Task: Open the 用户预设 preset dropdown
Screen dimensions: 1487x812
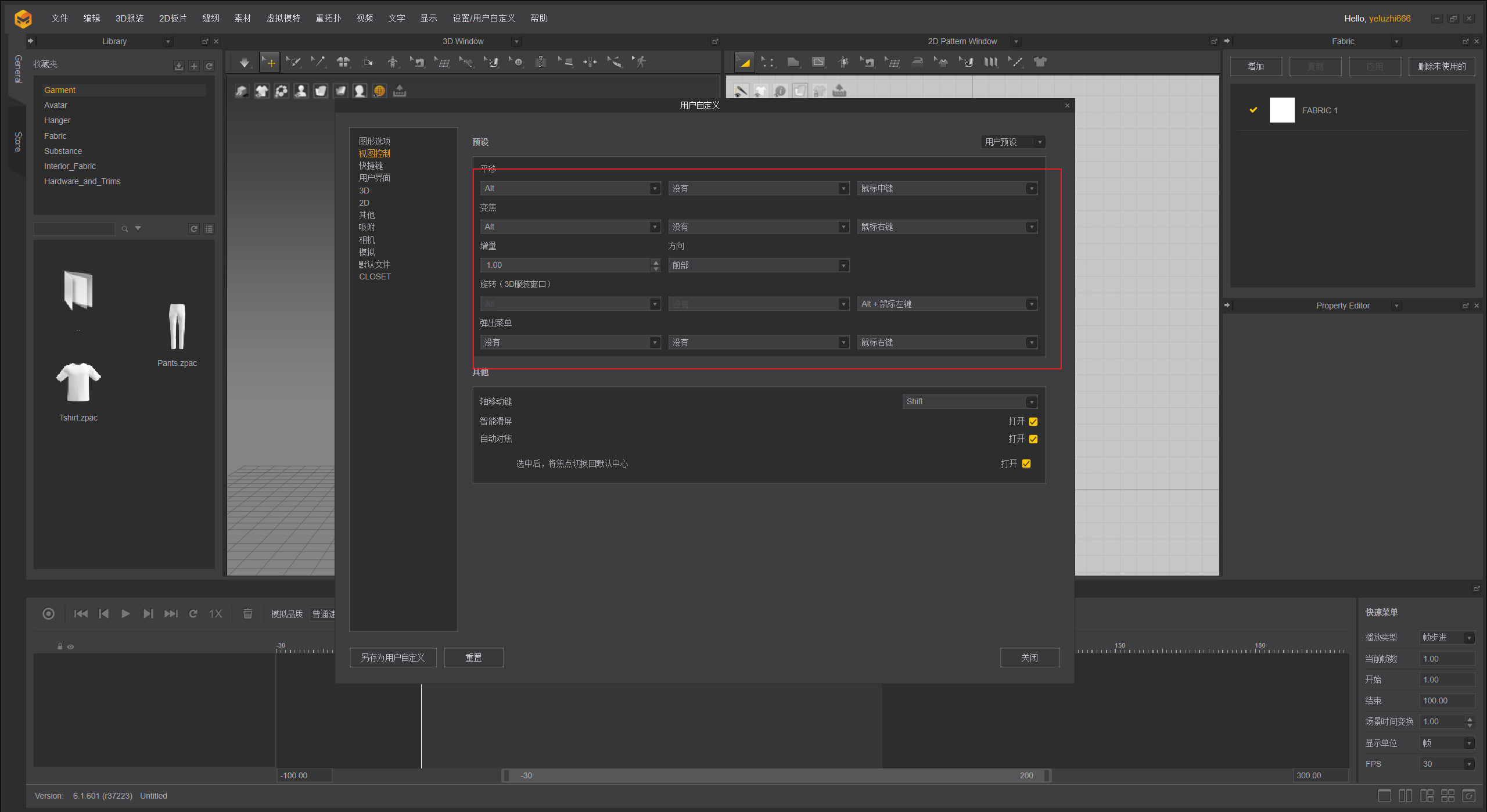Action: point(1013,142)
